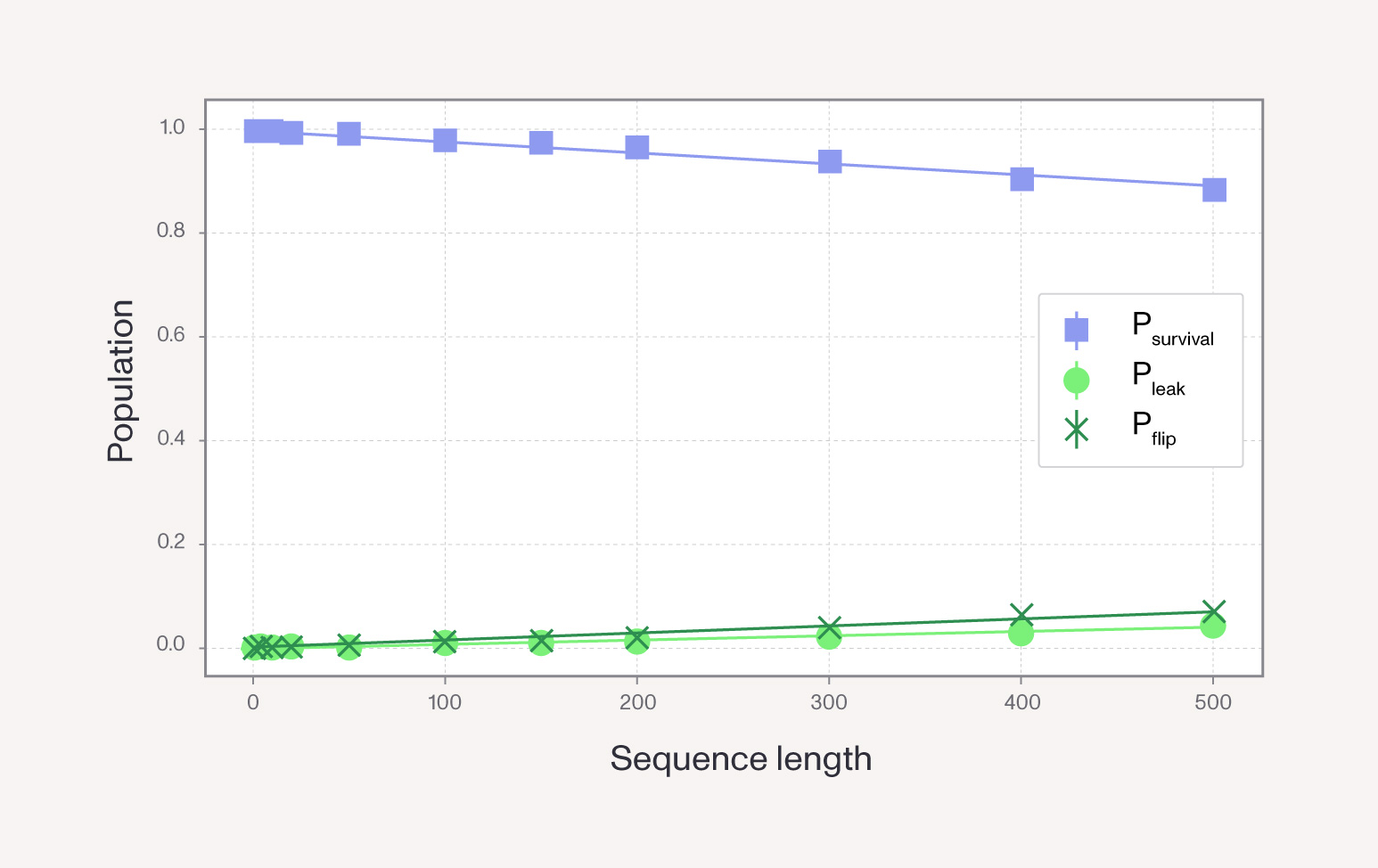
Task: Click the Population axis title
Action: (120, 381)
